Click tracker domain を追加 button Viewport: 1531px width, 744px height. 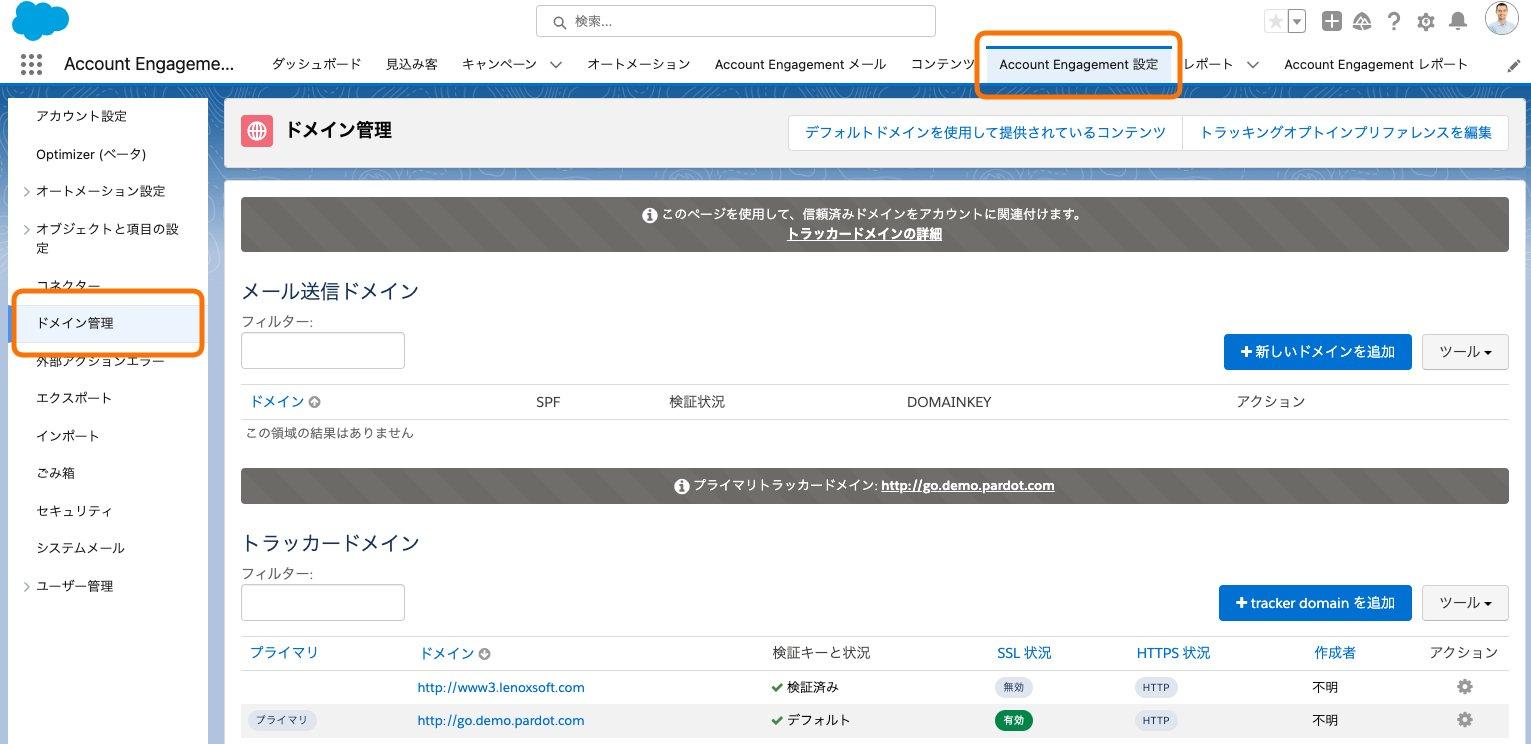pos(1315,603)
